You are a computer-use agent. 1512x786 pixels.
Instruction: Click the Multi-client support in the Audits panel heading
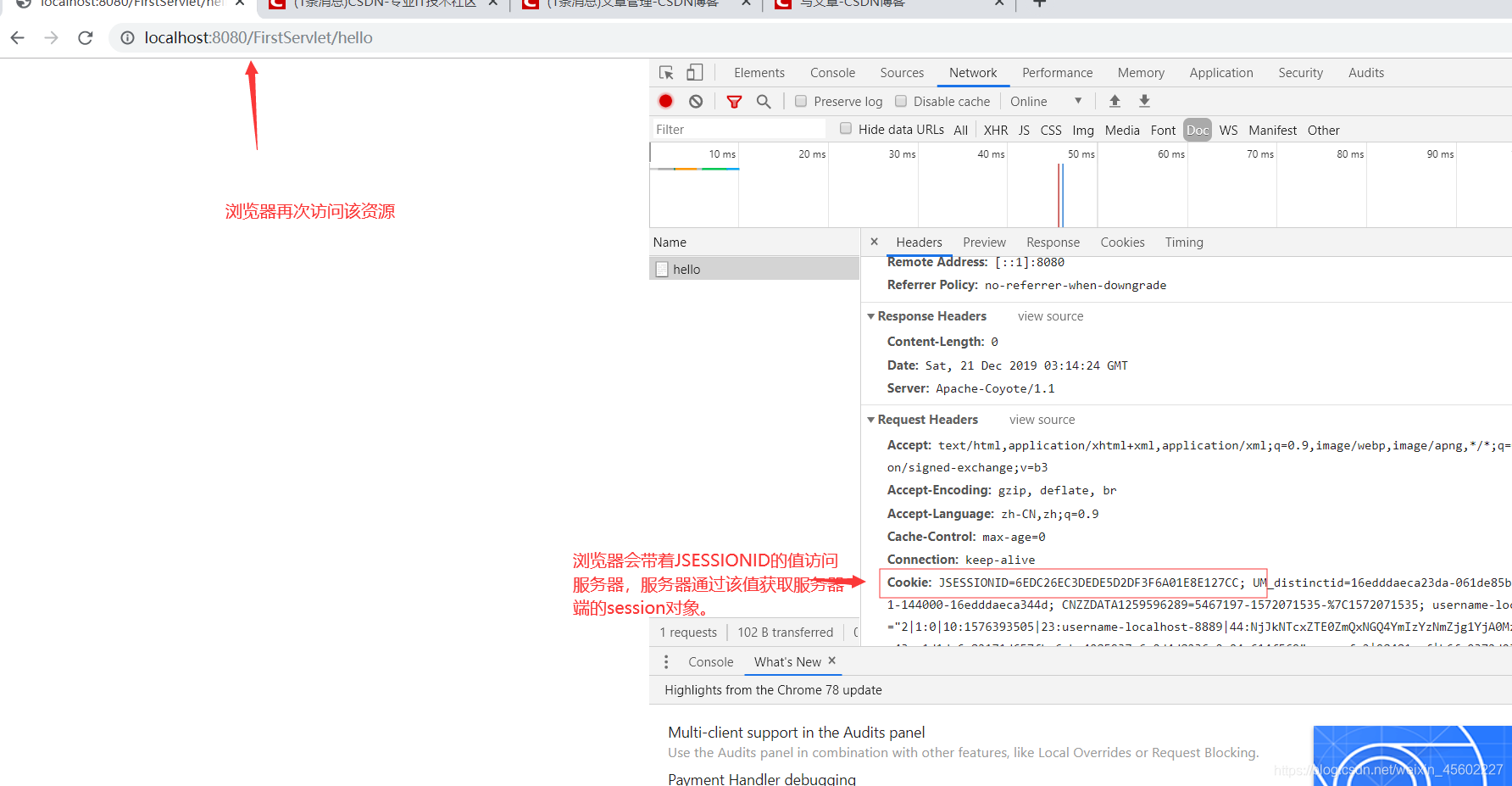click(x=796, y=732)
